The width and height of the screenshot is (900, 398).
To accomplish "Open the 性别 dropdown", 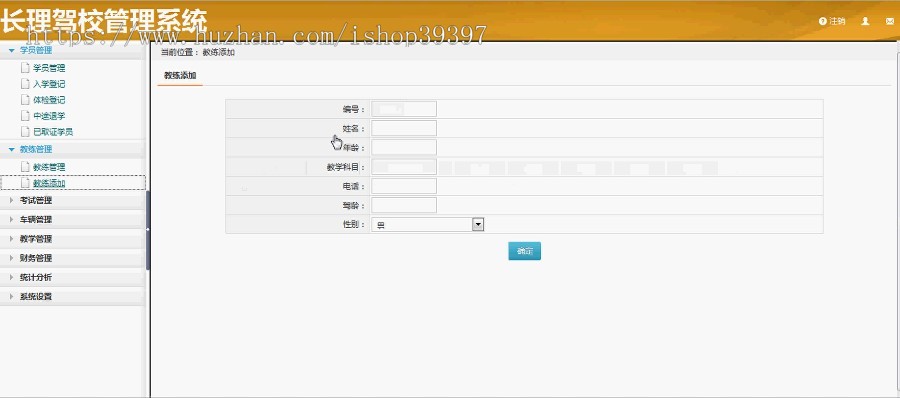I will [428, 225].
